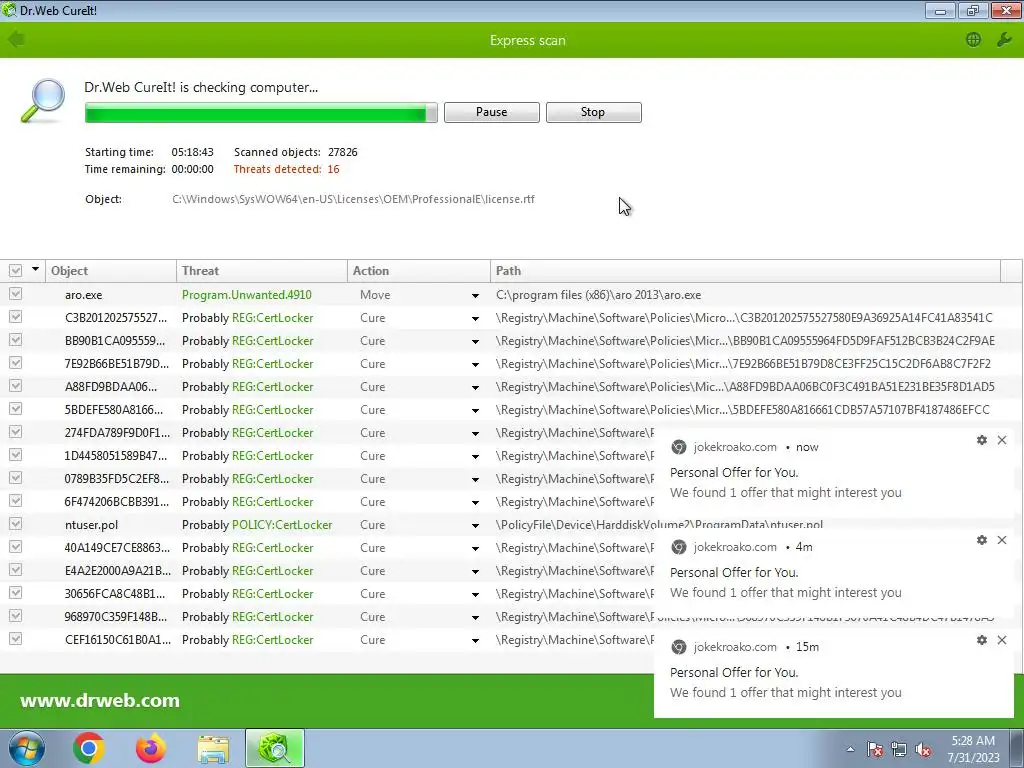Click the Chrome icon in the '4m' notification
Image resolution: width=1024 pixels, height=768 pixels.
(x=679, y=547)
